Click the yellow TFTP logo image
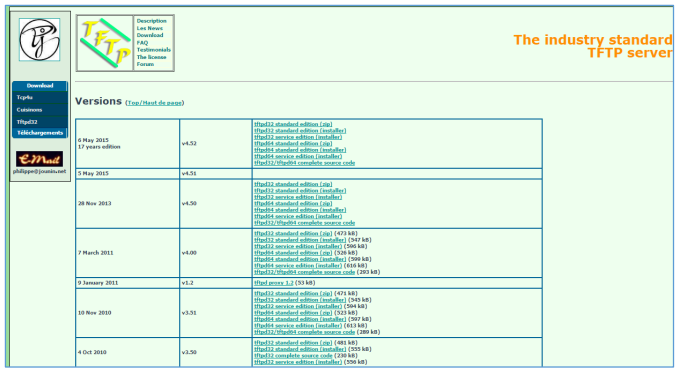Viewport: 683px width, 376px height. (x=105, y=43)
